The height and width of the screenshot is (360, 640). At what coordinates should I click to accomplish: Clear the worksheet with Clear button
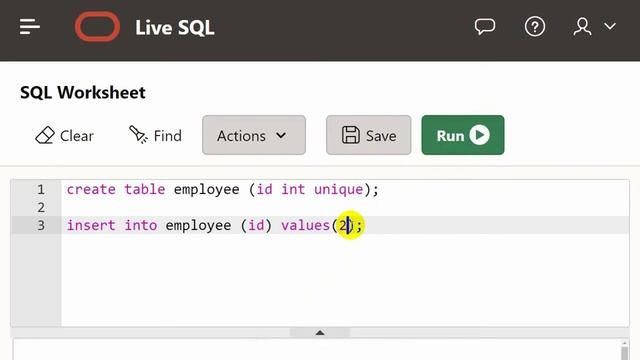click(x=64, y=136)
